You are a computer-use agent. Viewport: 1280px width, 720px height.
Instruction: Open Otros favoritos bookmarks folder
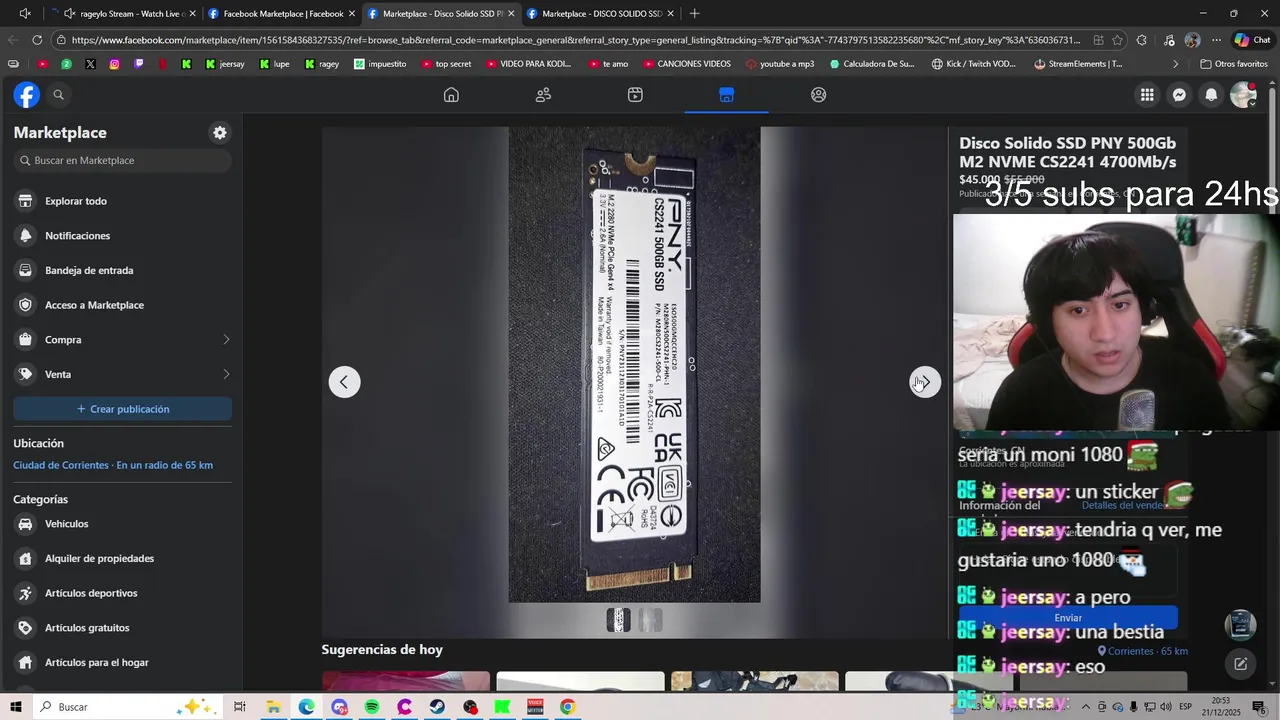click(x=1234, y=64)
